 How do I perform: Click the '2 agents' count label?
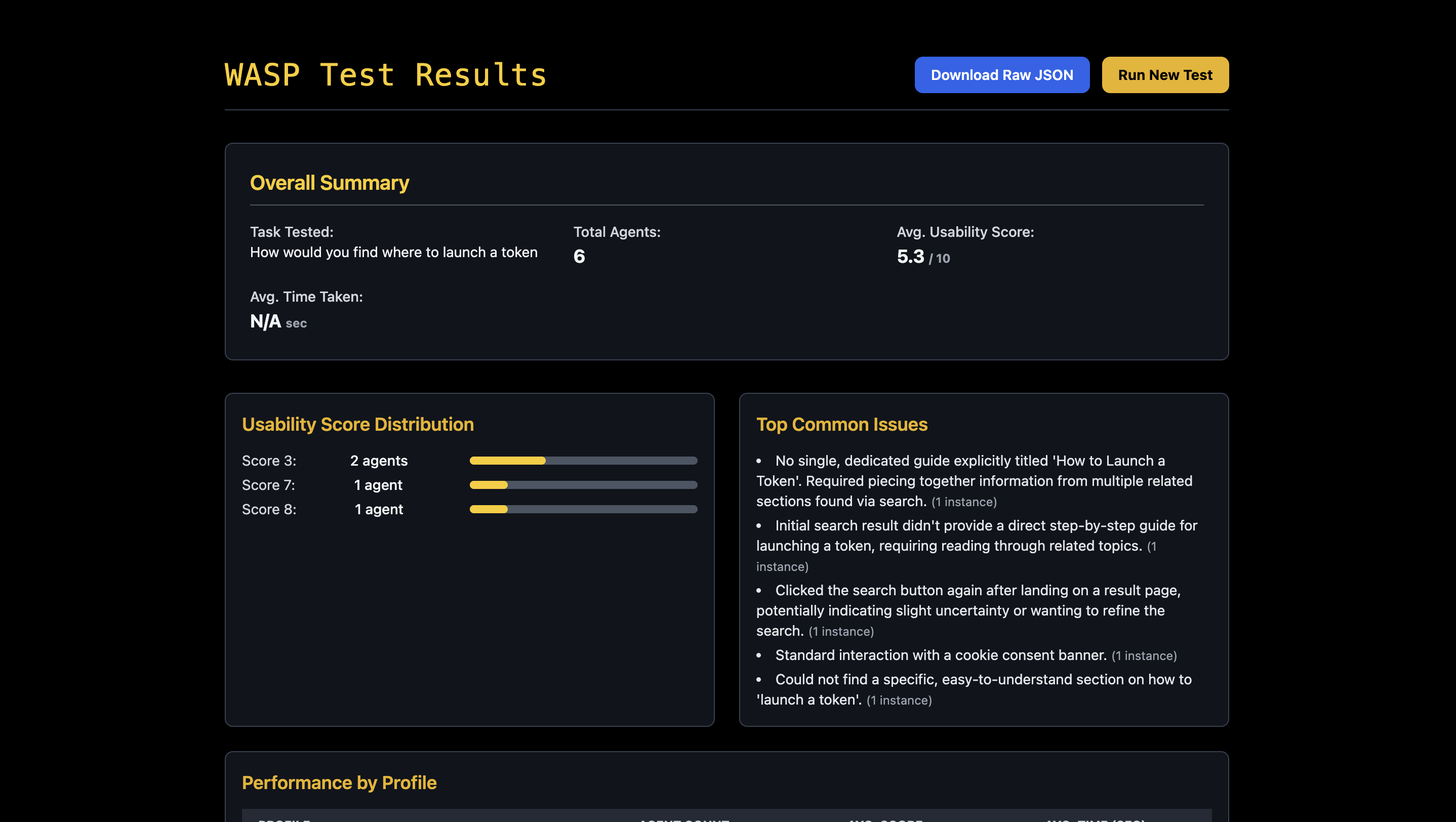379,461
